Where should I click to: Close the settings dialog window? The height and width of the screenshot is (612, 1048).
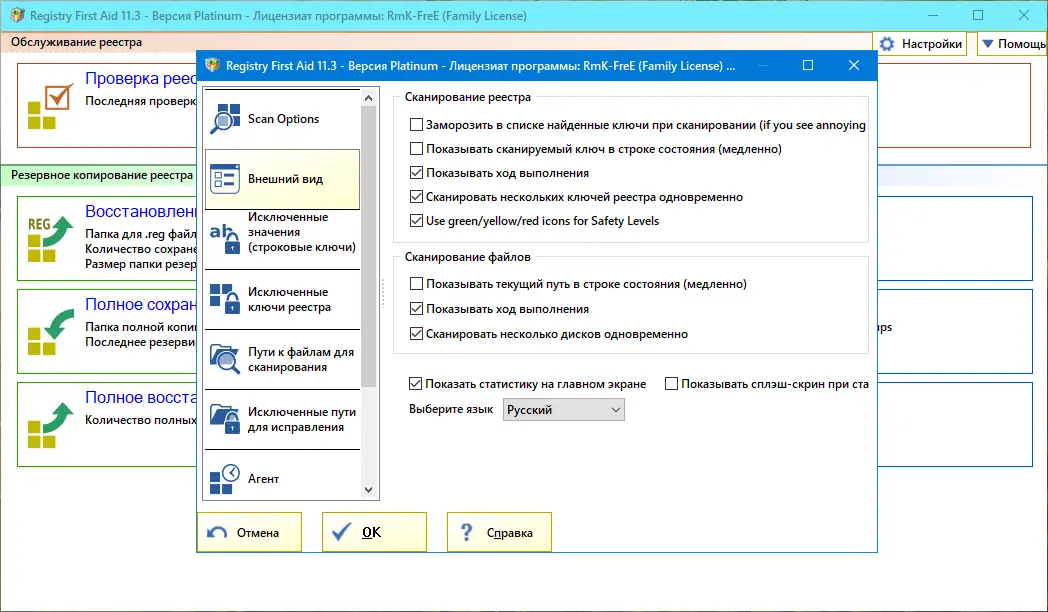point(854,65)
